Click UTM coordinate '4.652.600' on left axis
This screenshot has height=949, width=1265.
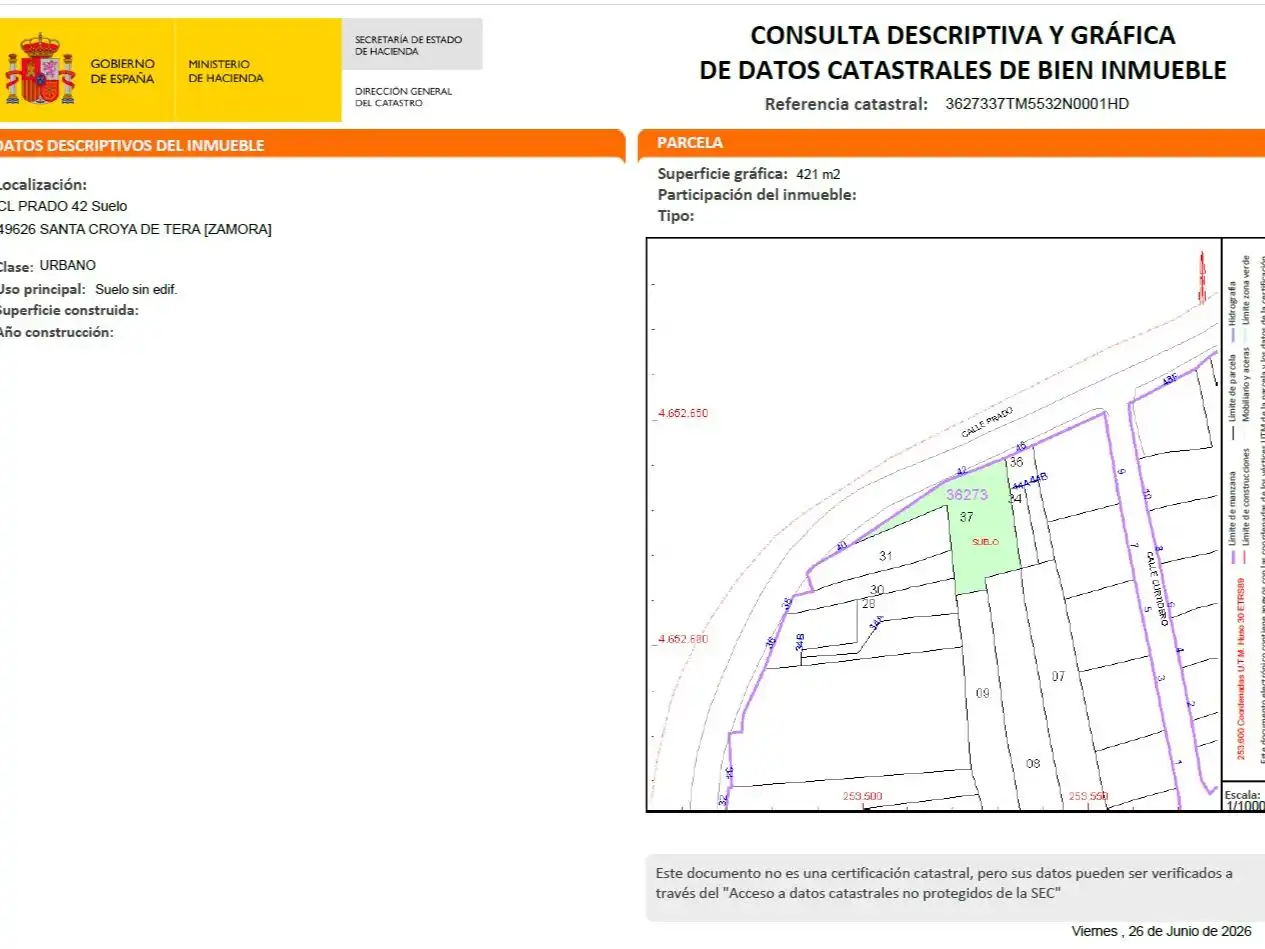(682, 638)
